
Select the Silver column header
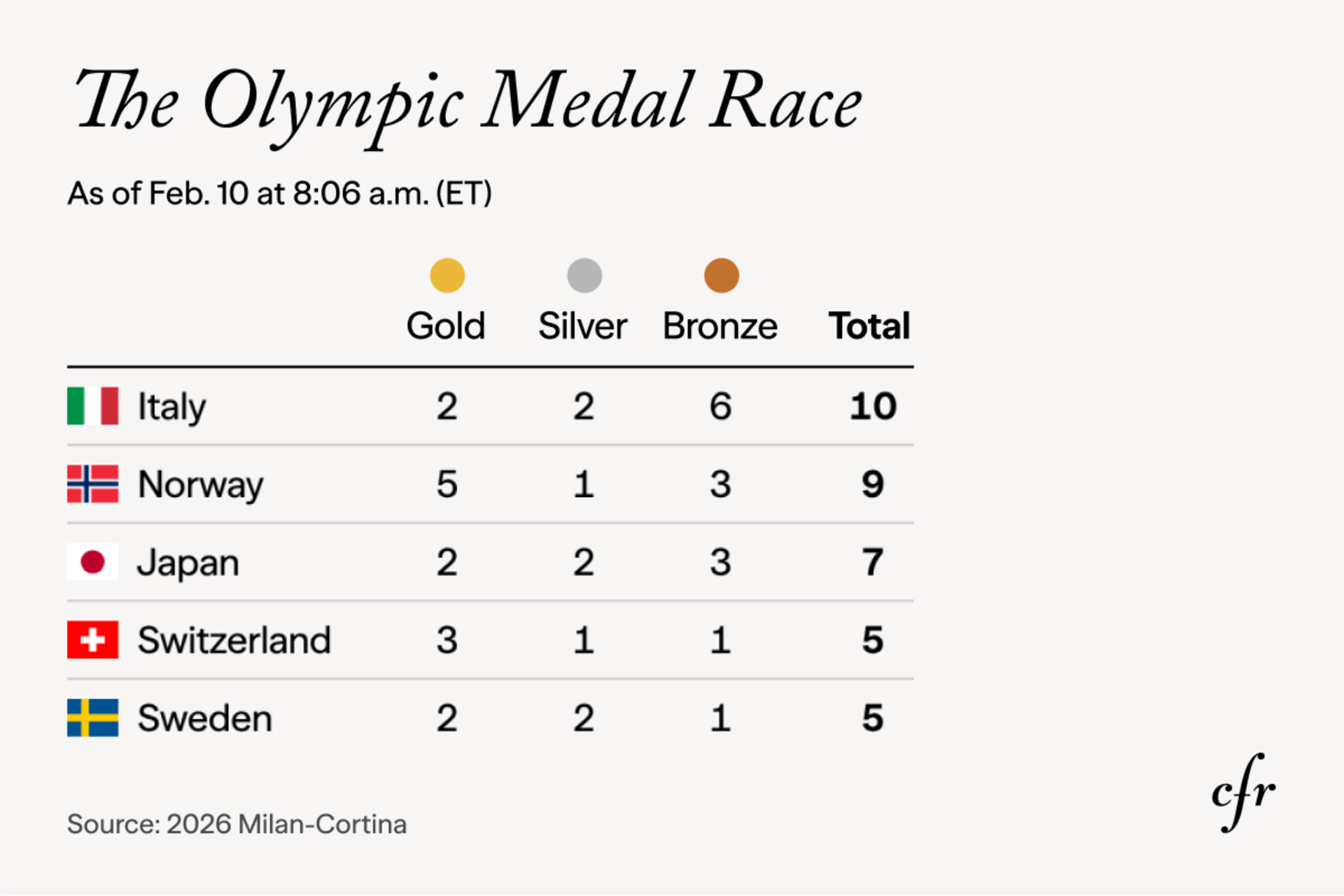point(582,326)
